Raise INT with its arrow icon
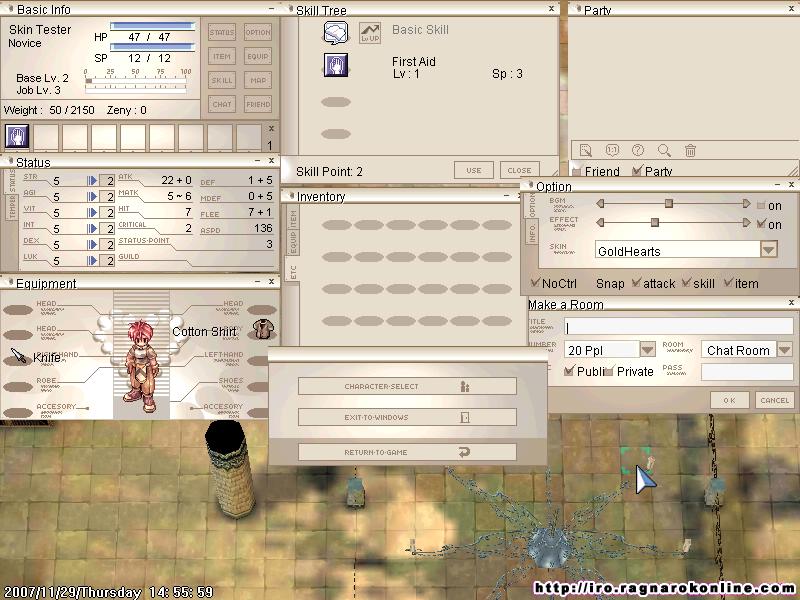Viewport: 800px width, 600px height. (x=92, y=229)
